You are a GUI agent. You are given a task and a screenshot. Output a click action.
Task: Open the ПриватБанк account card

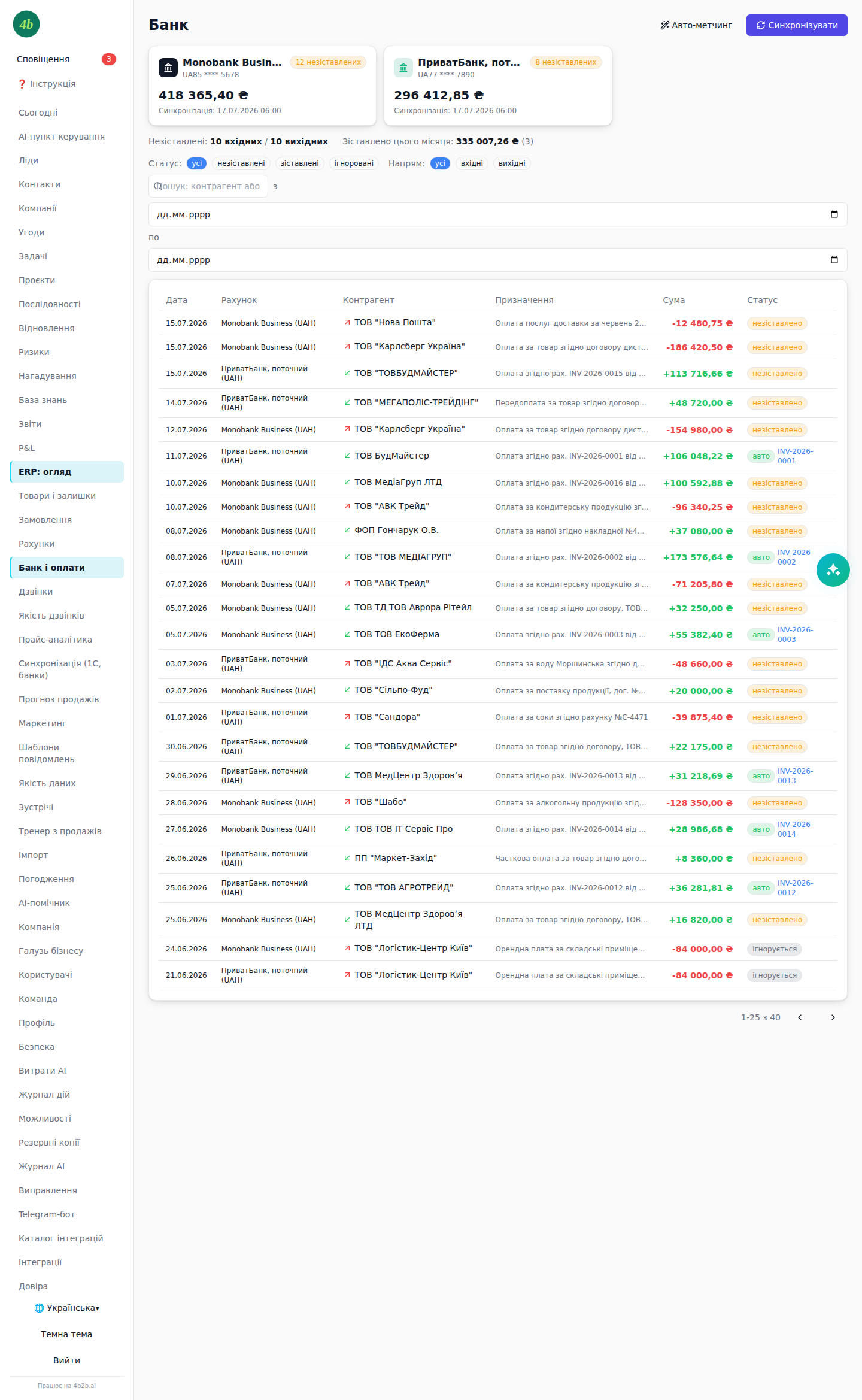click(497, 86)
